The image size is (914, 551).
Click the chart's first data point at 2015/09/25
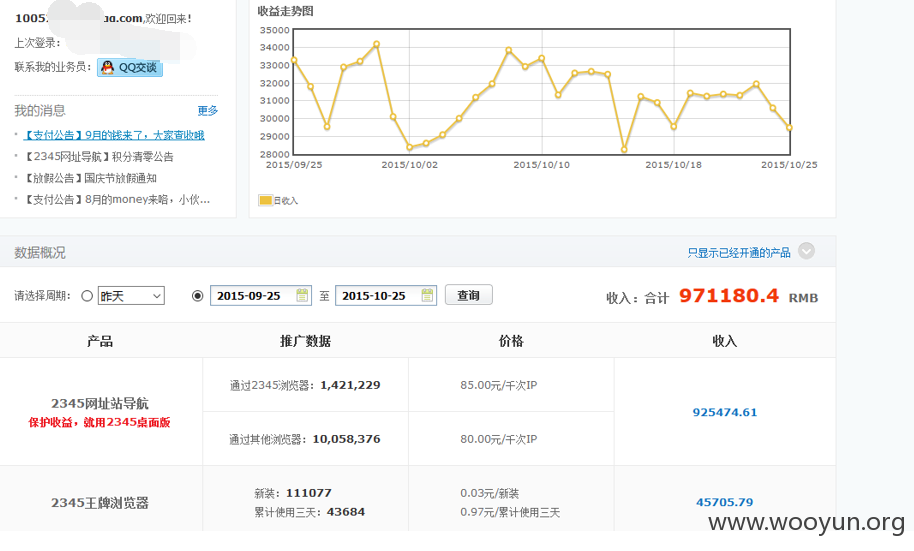pyautogui.click(x=294, y=60)
